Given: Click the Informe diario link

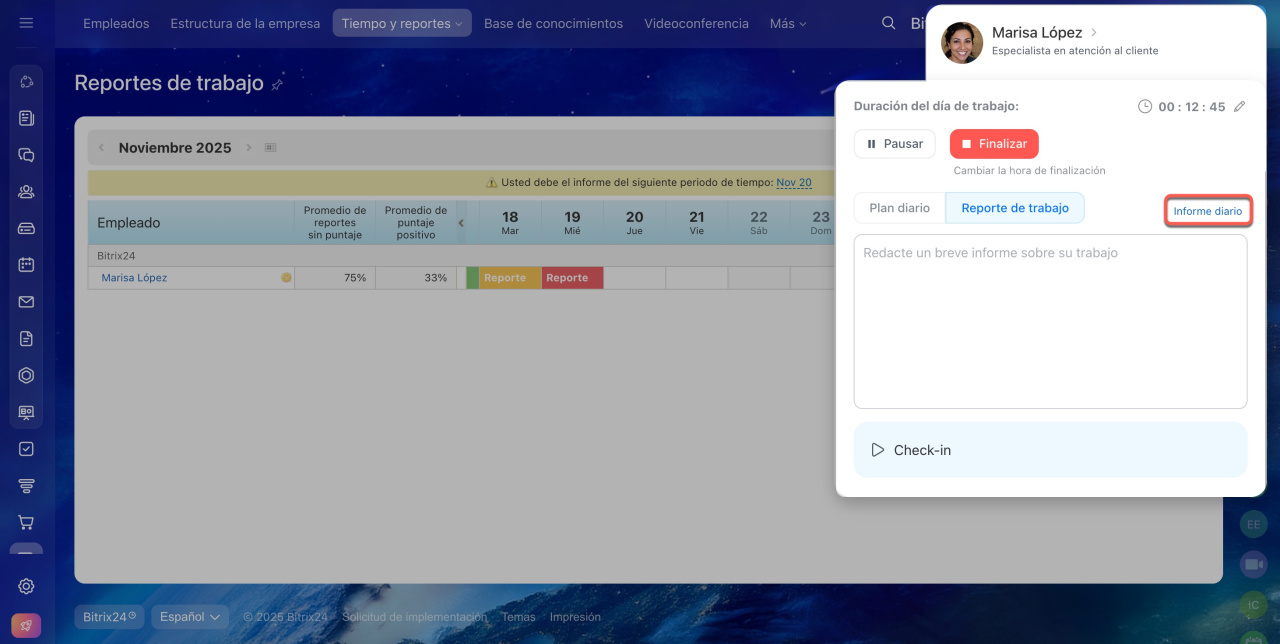Looking at the screenshot, I should tap(1207, 211).
